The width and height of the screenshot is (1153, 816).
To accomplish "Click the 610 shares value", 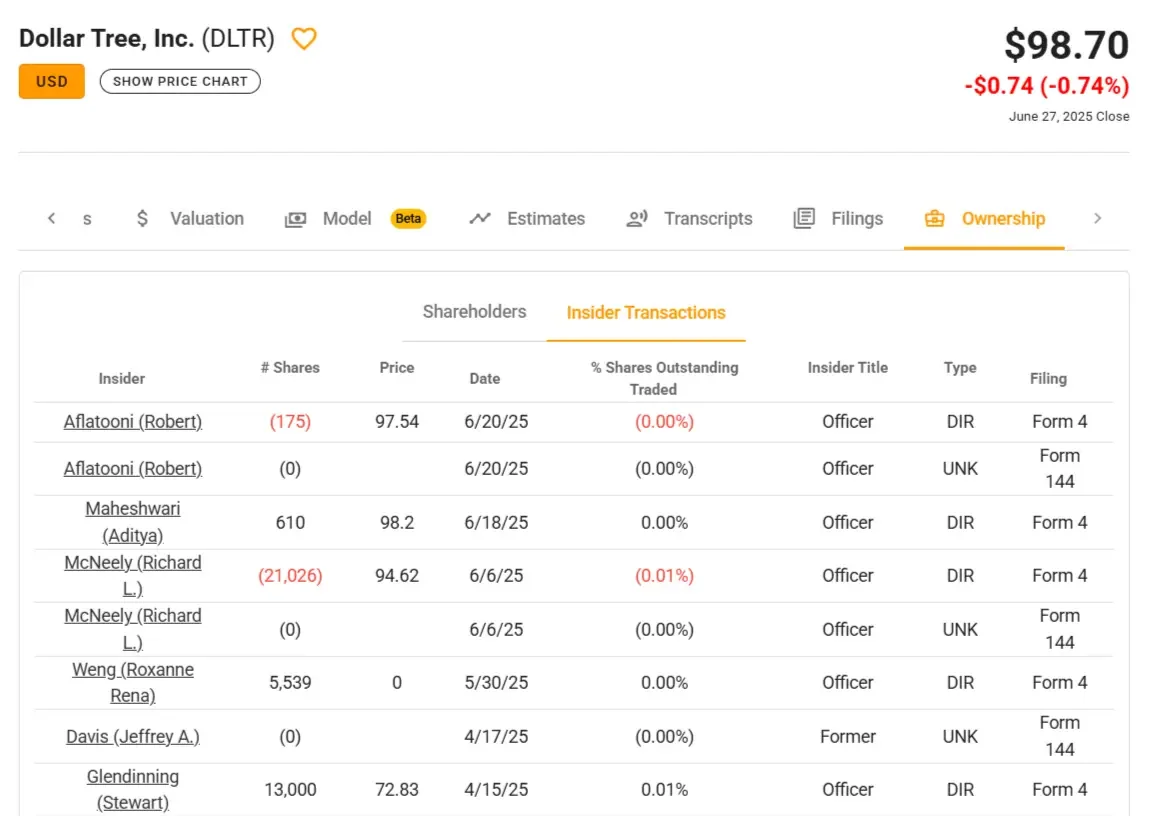I will pyautogui.click(x=290, y=523).
